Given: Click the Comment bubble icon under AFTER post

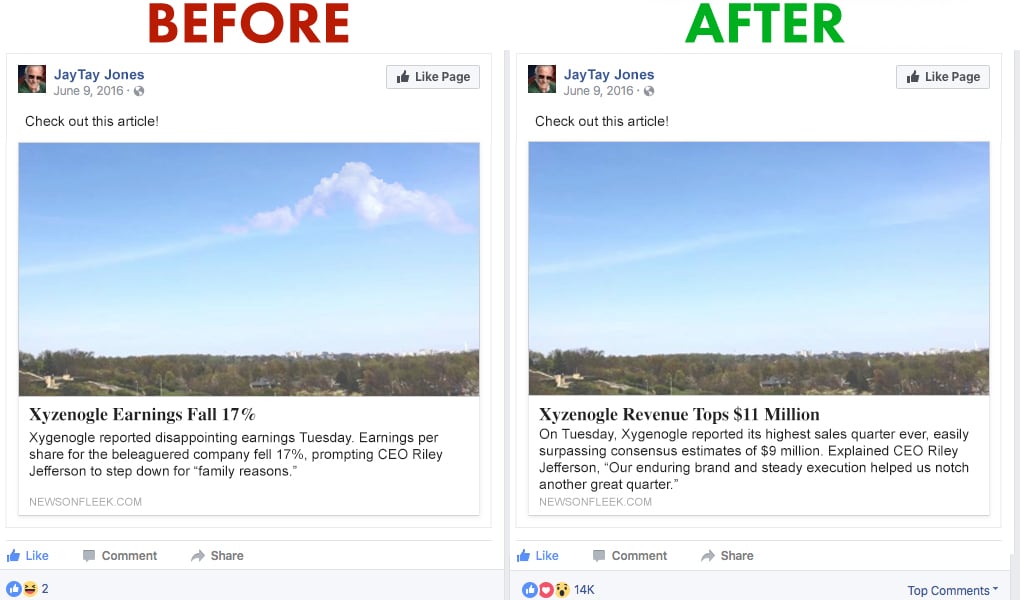Looking at the screenshot, I should (599, 555).
